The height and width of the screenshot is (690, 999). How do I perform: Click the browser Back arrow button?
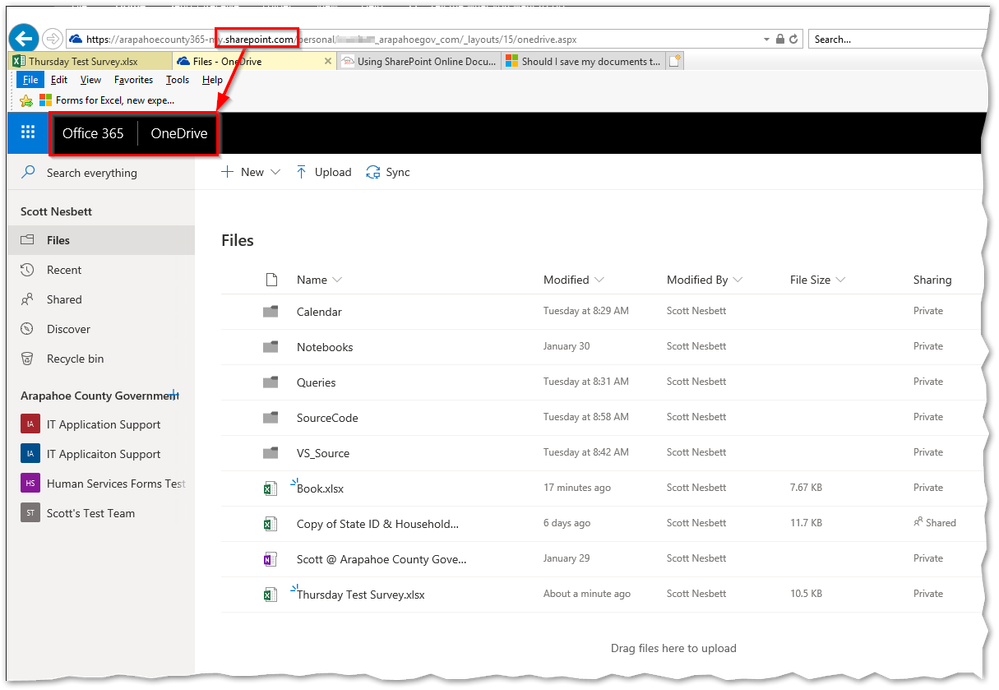(x=24, y=39)
